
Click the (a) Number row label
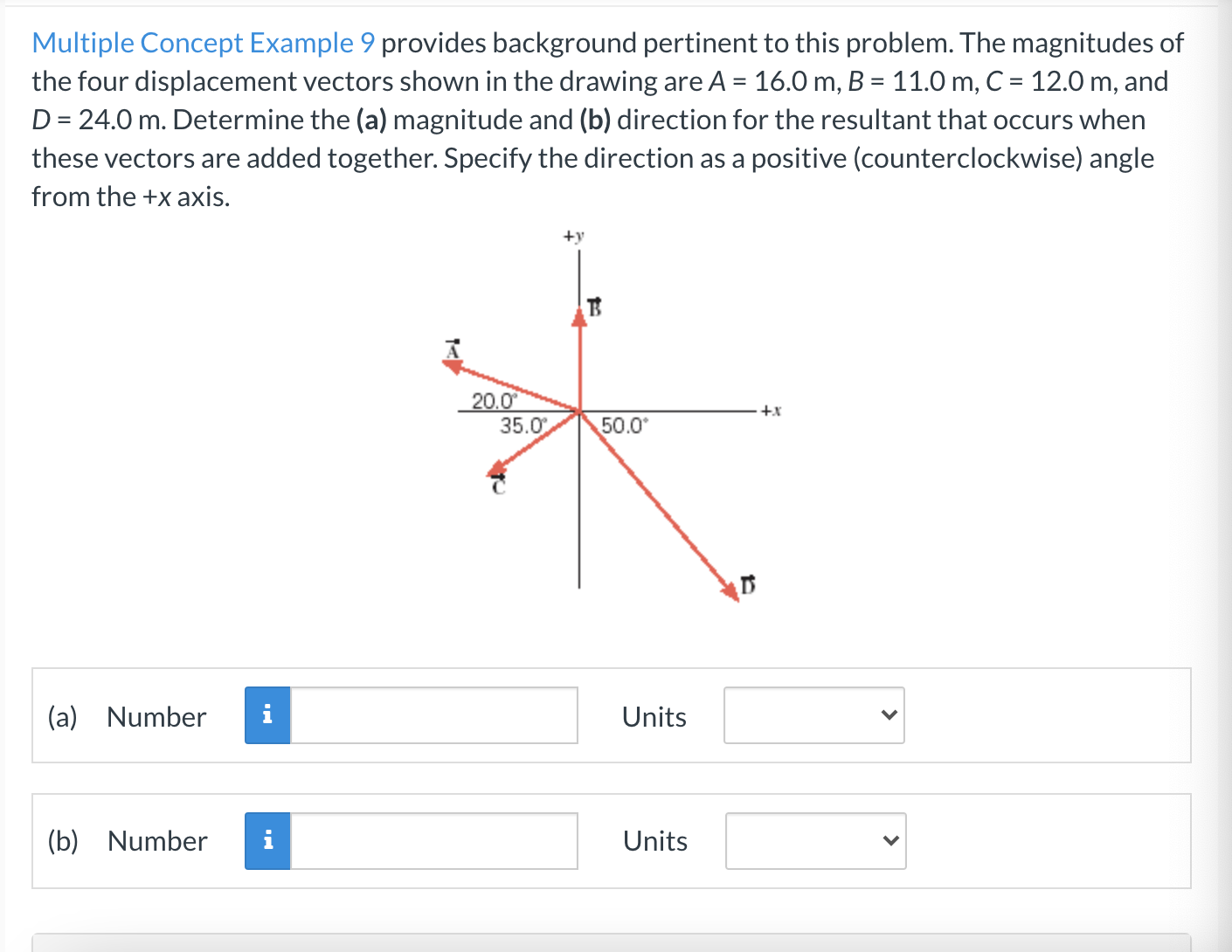pyautogui.click(x=127, y=716)
